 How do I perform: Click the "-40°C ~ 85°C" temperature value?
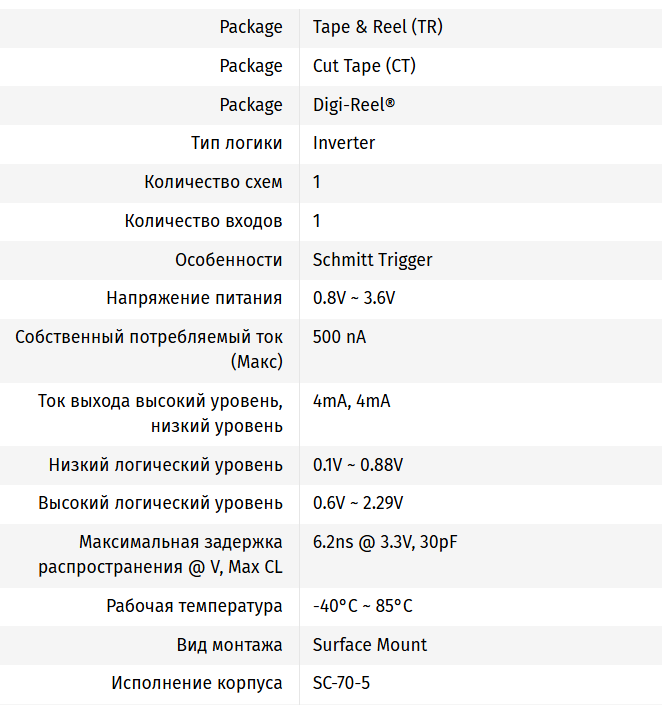(362, 607)
